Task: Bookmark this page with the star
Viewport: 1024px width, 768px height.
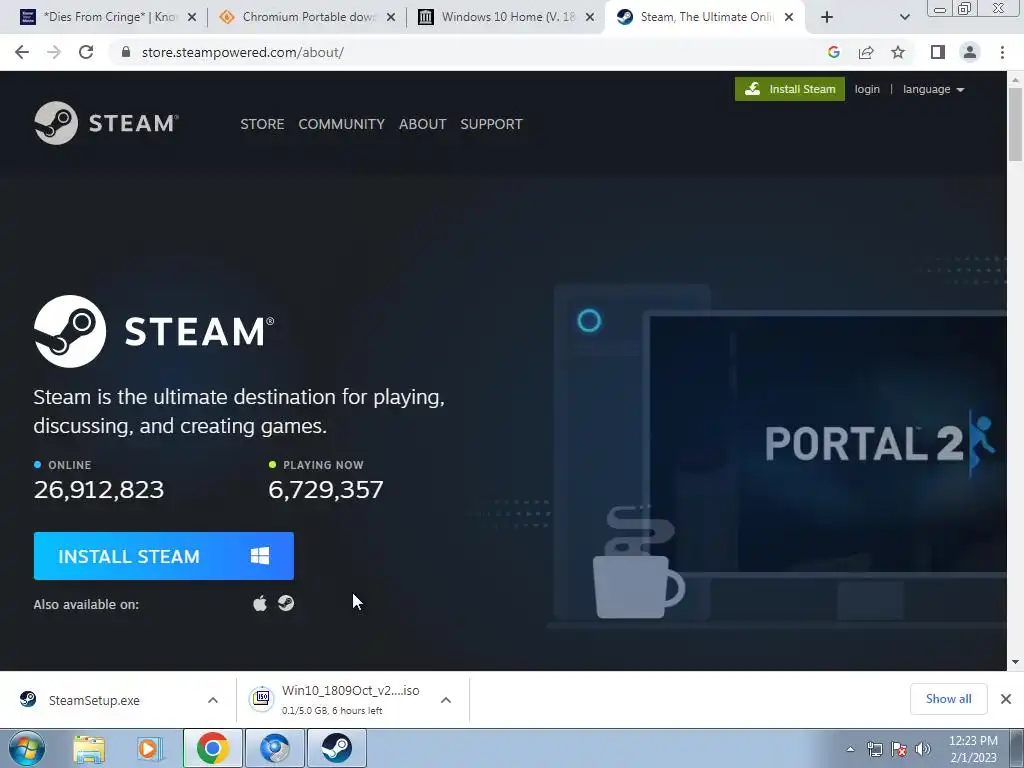Action: coord(898,52)
